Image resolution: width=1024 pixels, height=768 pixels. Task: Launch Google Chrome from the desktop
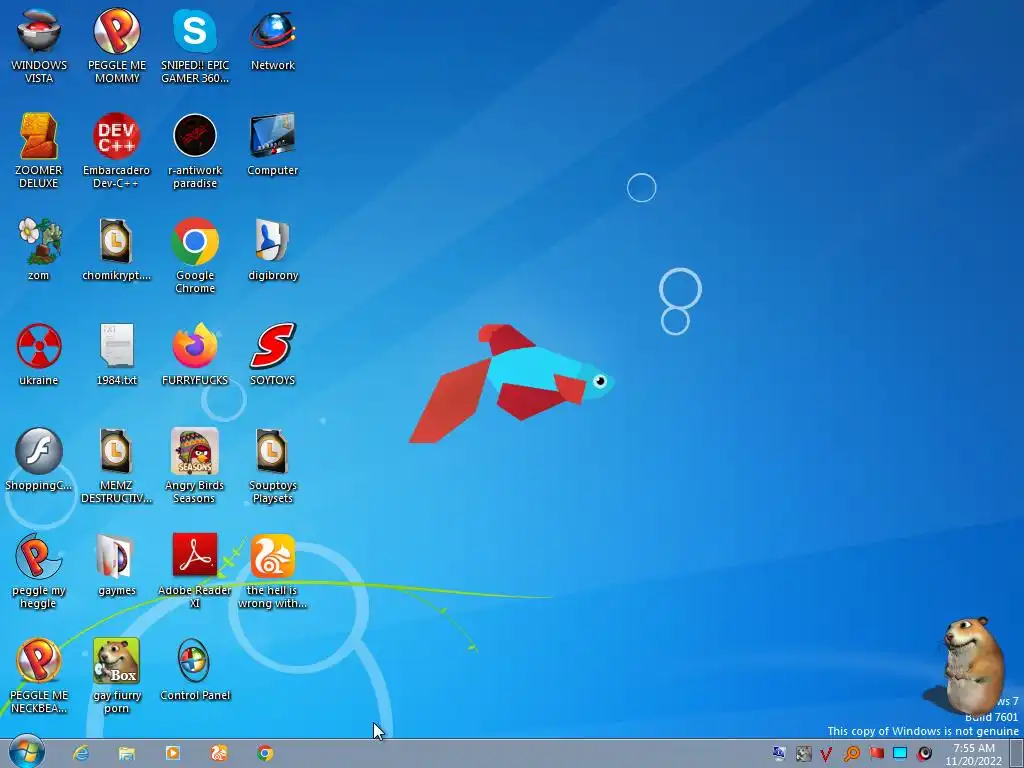coord(195,256)
